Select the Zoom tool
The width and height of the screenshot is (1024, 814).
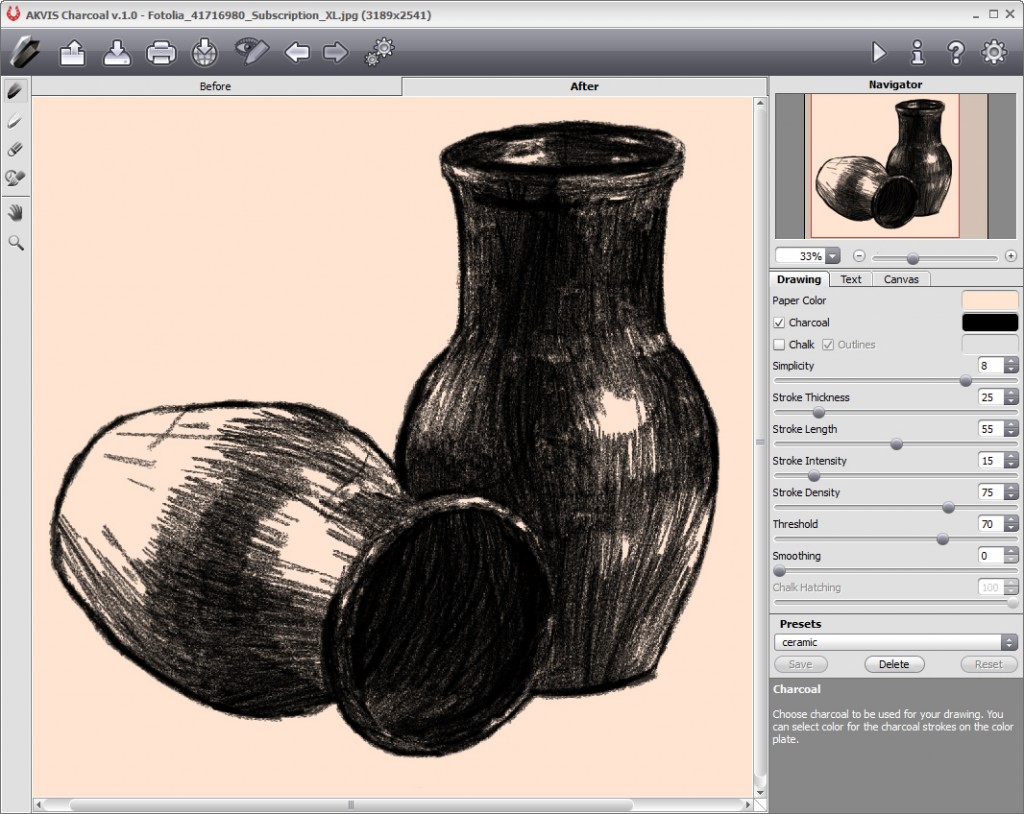14,241
